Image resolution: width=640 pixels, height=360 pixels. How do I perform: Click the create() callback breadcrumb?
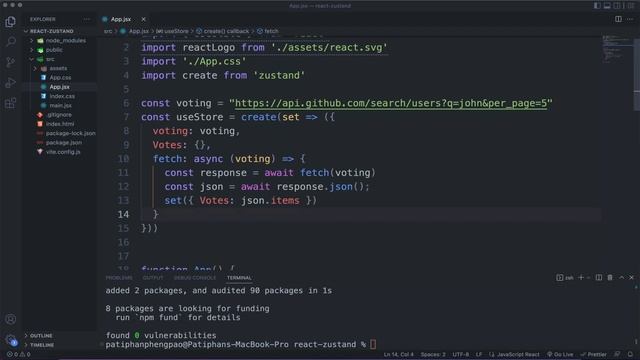[x=222, y=31]
